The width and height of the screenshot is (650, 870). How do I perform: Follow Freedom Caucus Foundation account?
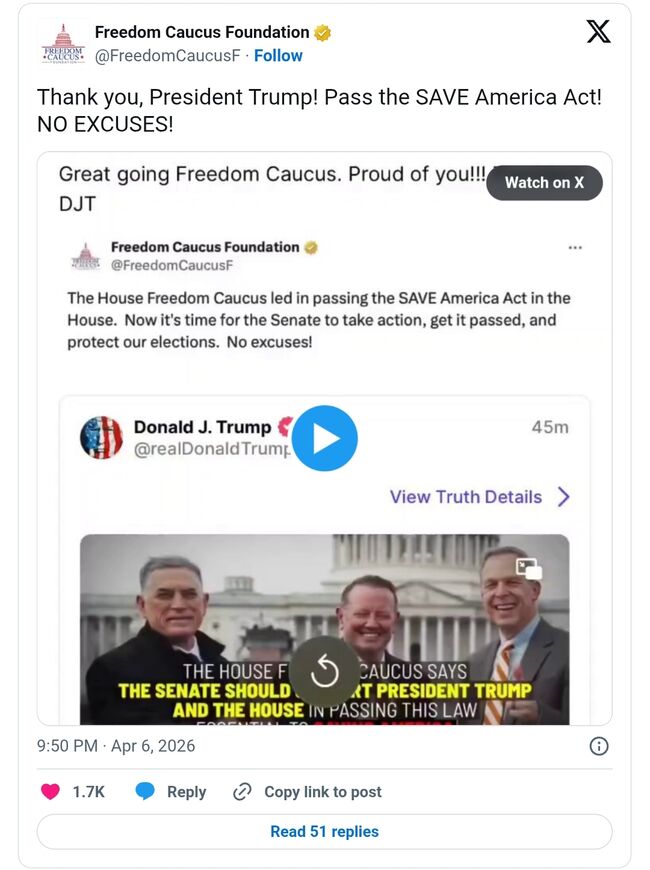tap(278, 56)
